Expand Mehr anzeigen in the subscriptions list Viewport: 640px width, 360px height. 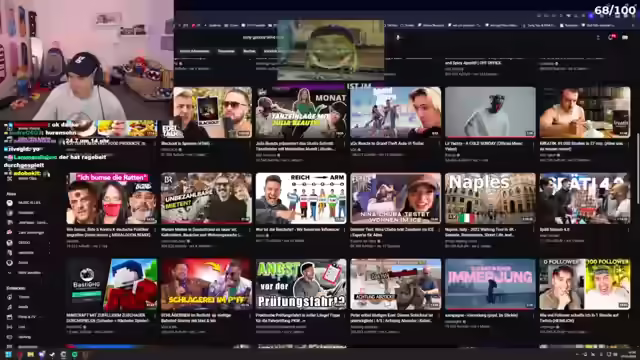pos(27,273)
